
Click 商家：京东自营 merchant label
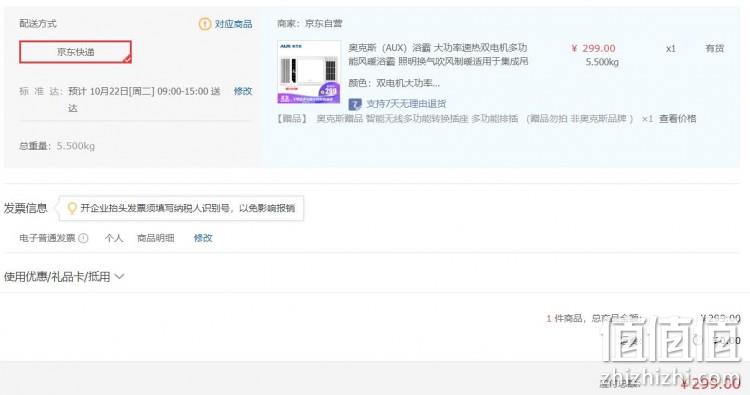coord(309,23)
